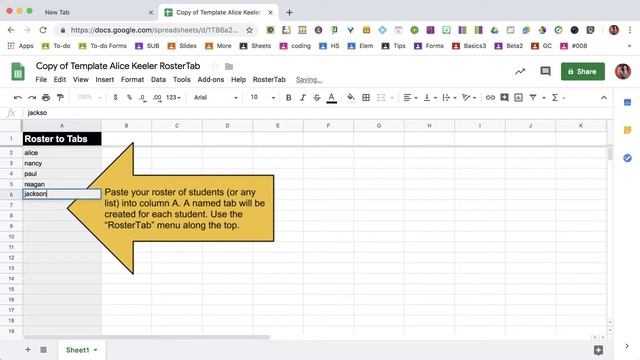Screen dimensions: 640x360
Task: Toggle italic formatting
Action: tap(303, 98)
